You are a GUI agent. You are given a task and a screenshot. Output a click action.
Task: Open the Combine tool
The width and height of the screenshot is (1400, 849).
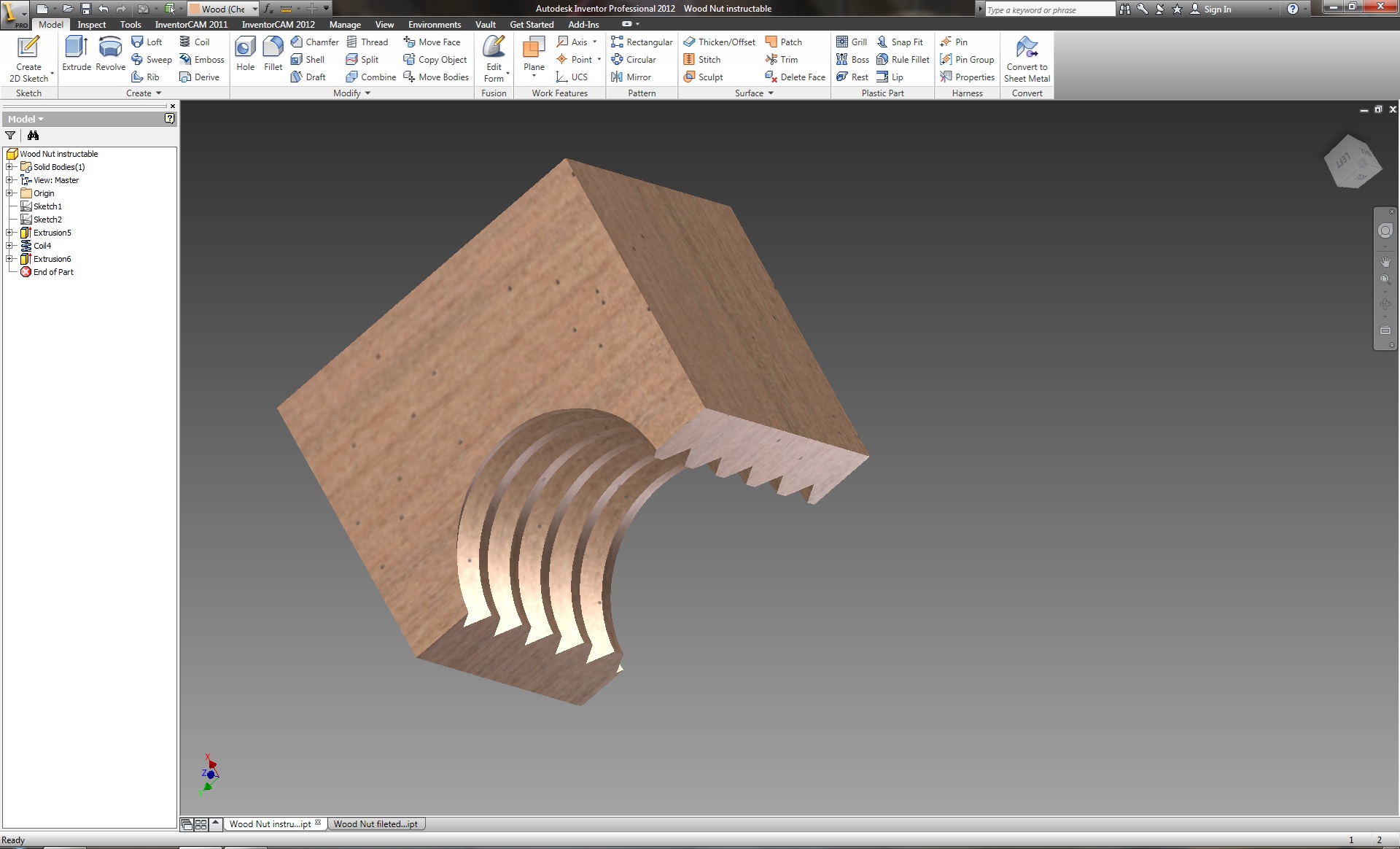point(371,77)
